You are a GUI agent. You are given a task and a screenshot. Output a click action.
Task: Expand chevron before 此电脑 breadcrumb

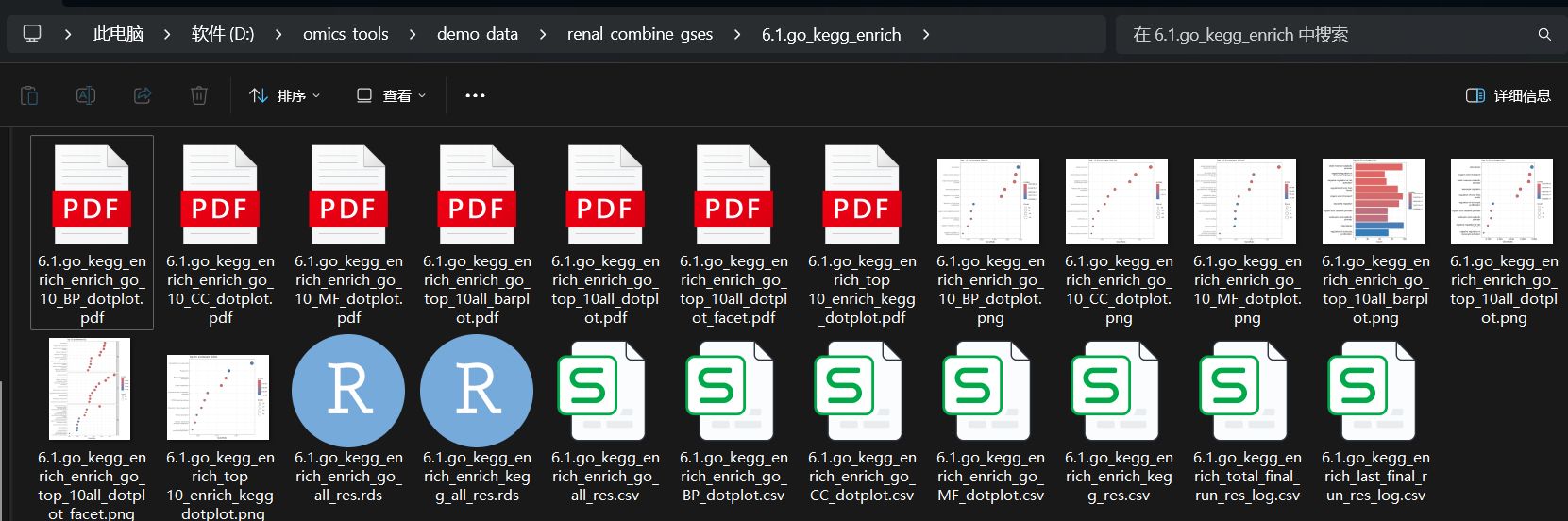pyautogui.click(x=67, y=34)
